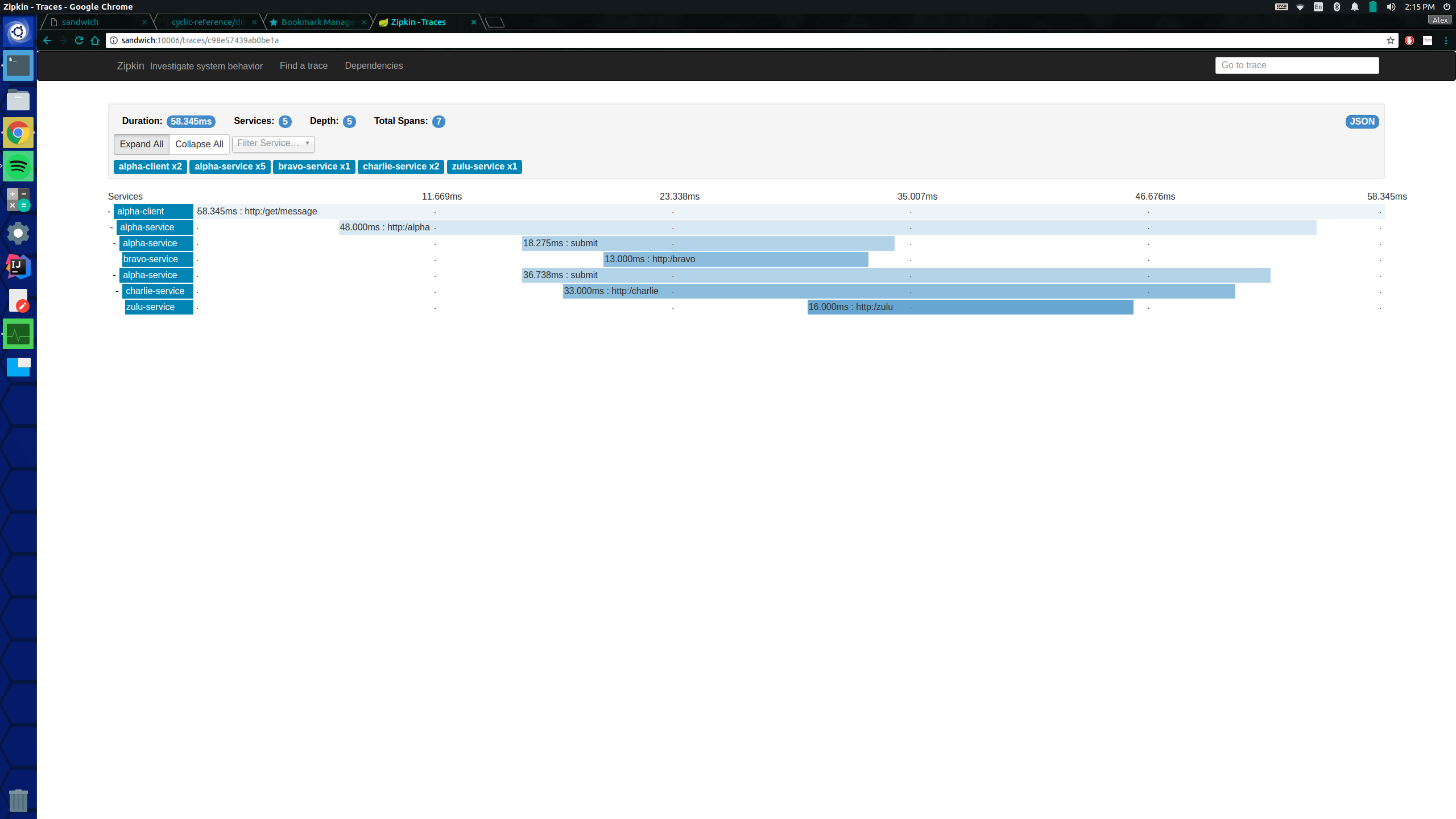This screenshot has height=819, width=1456.
Task: Collapse the alpha-client root span
Action: click(109, 212)
